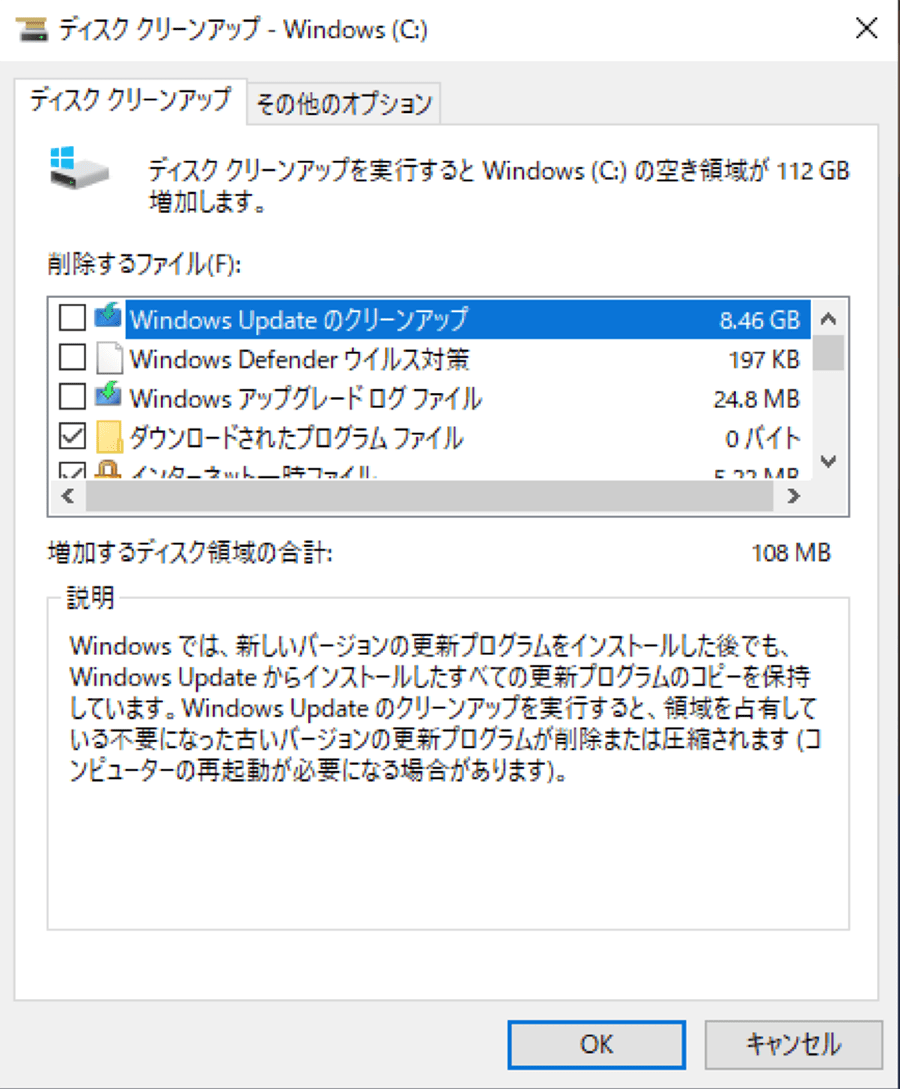Click the キャンセル button
The width and height of the screenshot is (900, 1089).
(x=794, y=1044)
